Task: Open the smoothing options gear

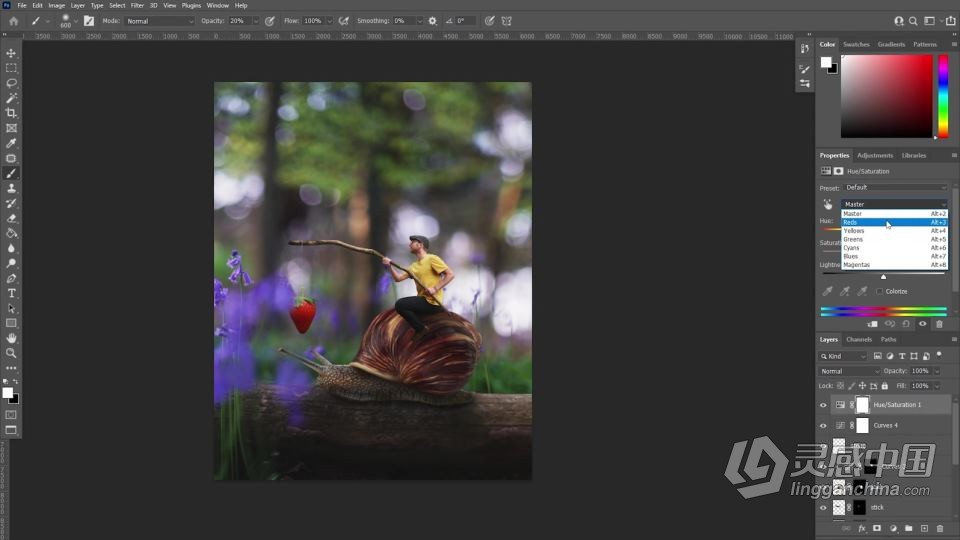Action: (433, 21)
